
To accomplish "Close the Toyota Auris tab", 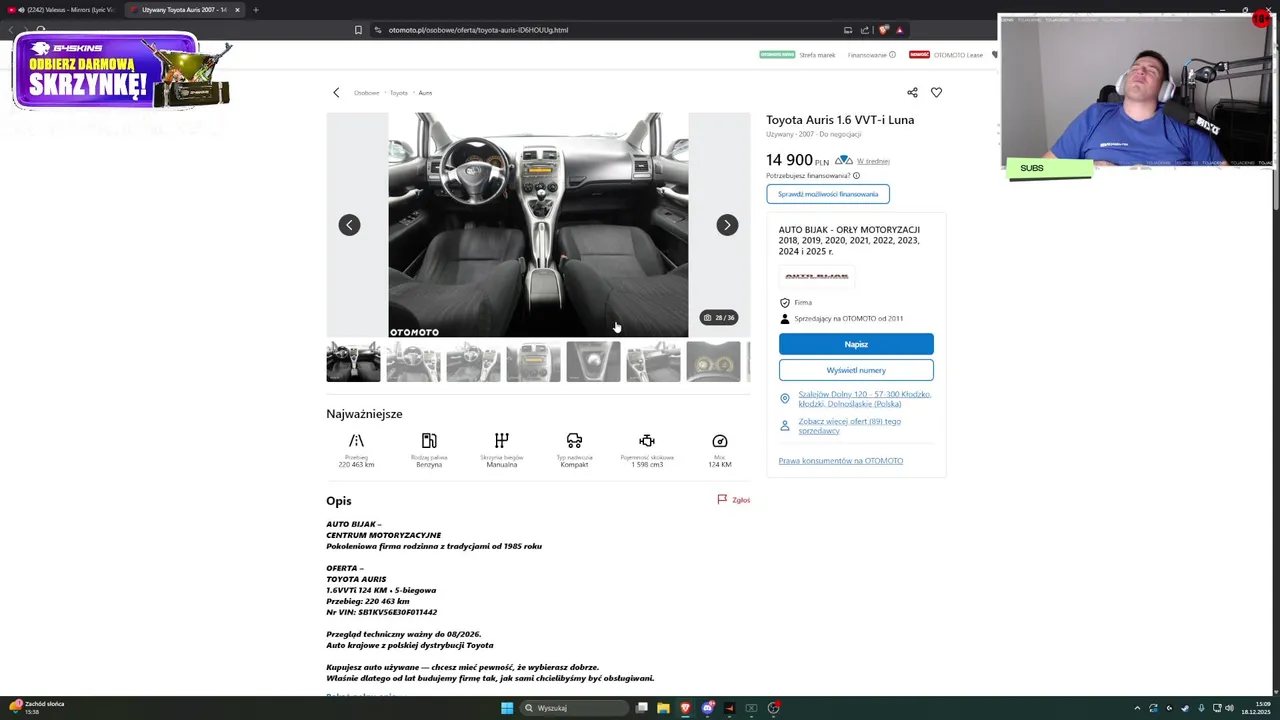I will pyautogui.click(x=237, y=10).
